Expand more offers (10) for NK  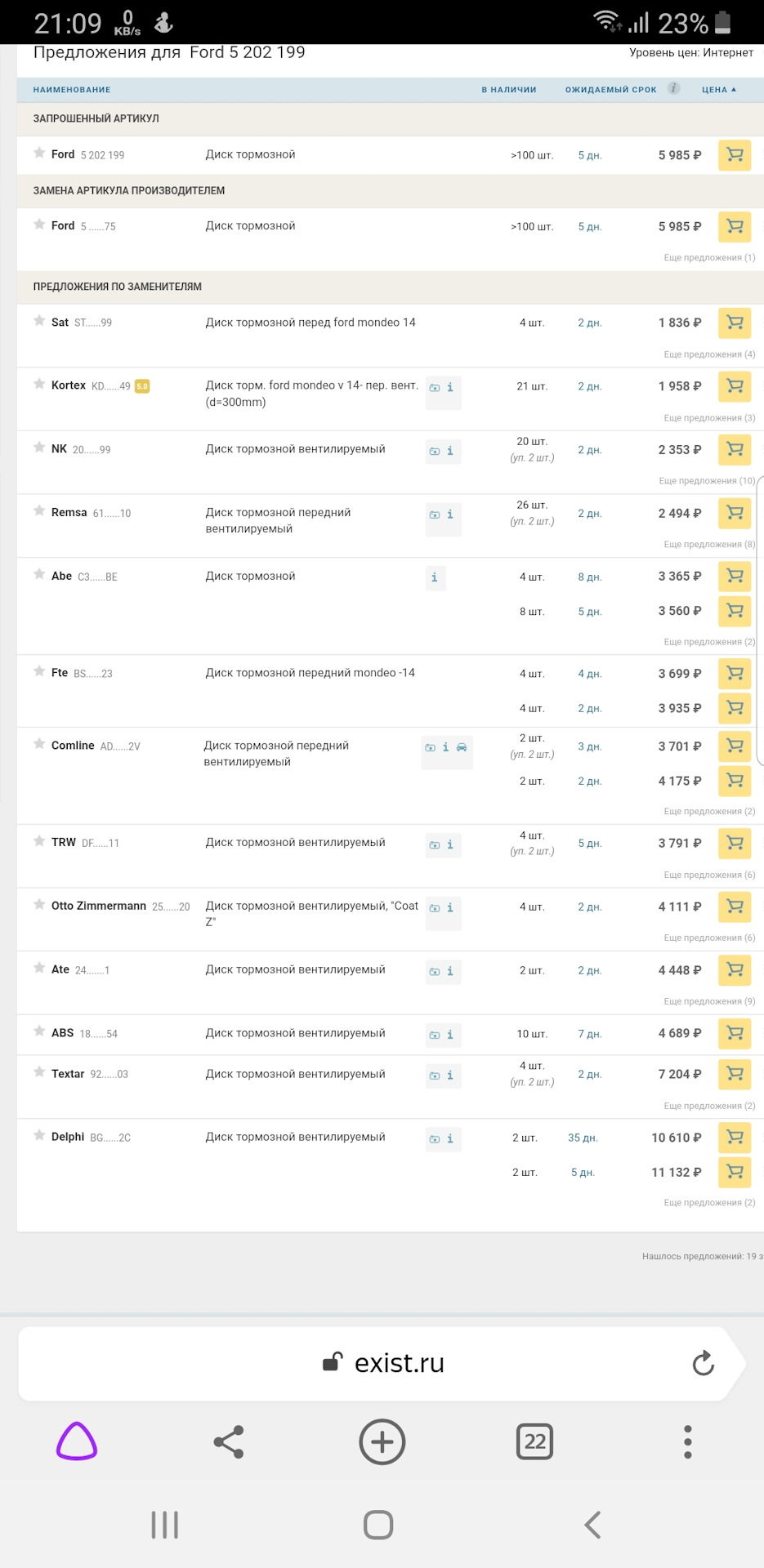point(707,481)
